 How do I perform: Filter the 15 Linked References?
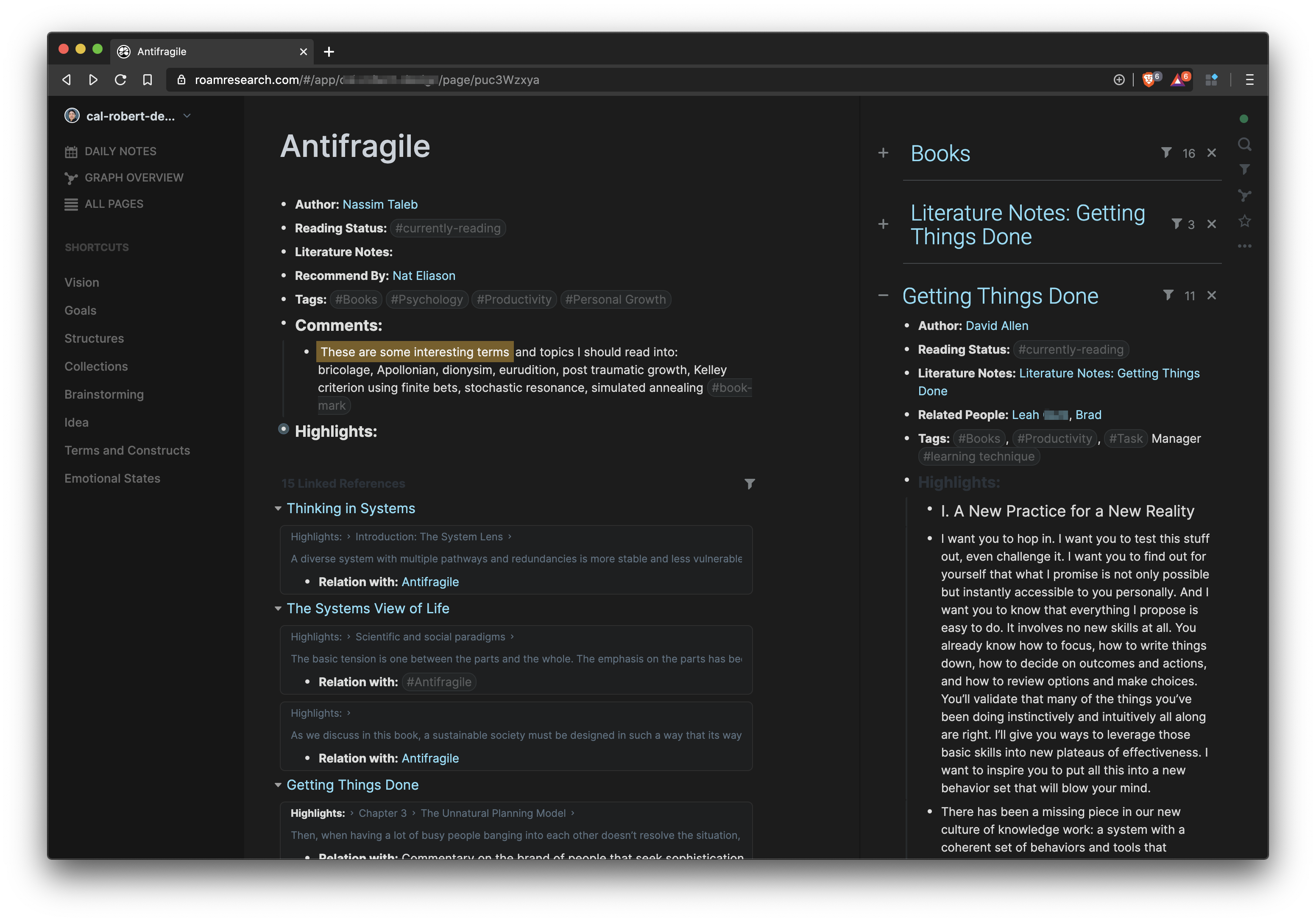749,484
